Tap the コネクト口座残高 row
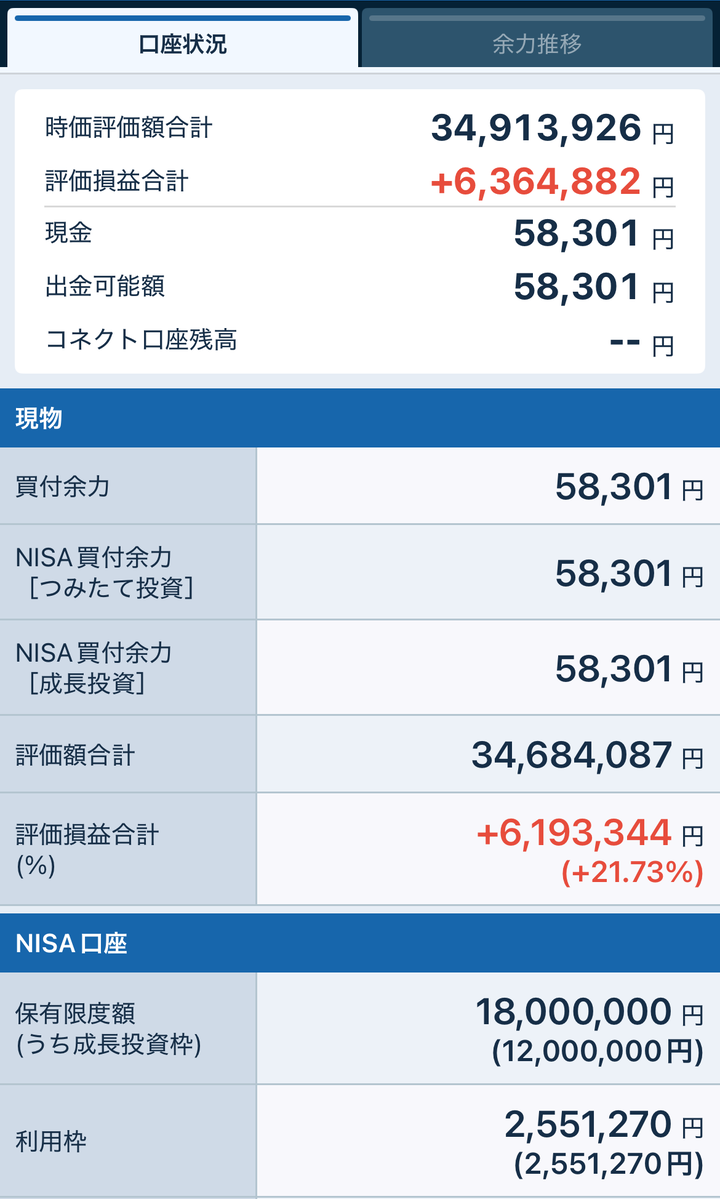720x1199 pixels. click(x=359, y=340)
